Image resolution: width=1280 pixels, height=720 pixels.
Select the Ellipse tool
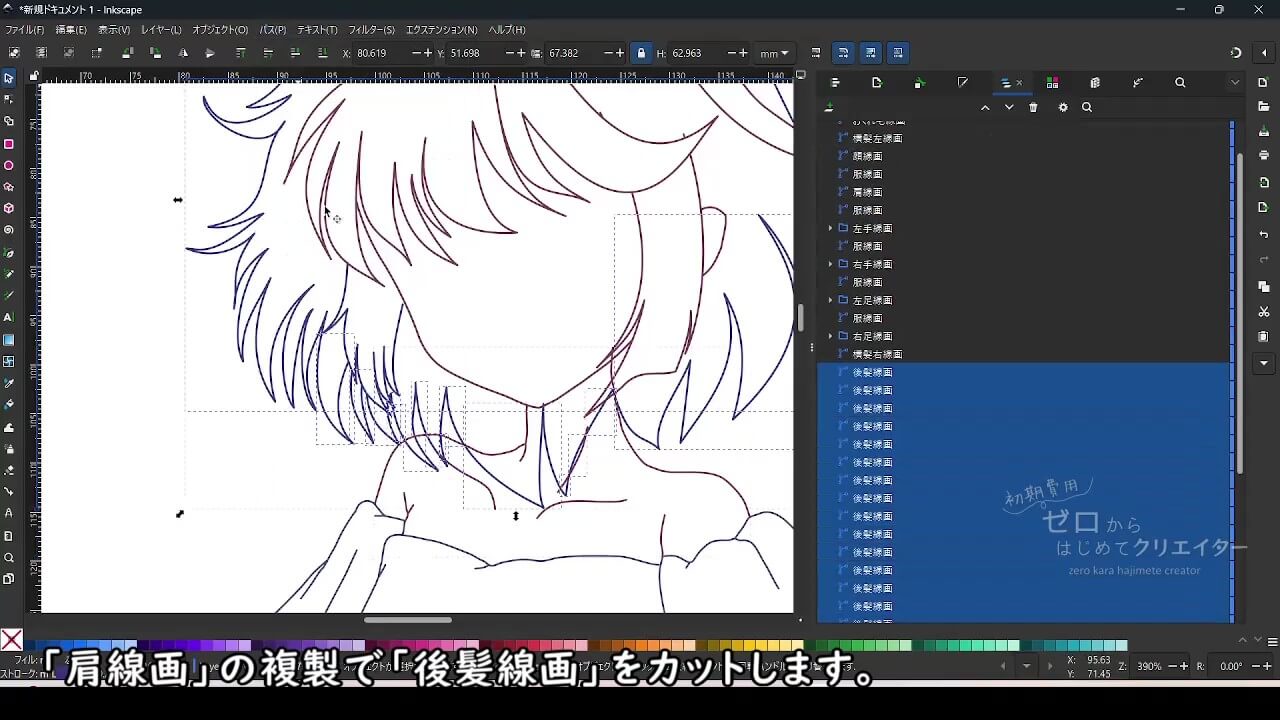coord(9,165)
